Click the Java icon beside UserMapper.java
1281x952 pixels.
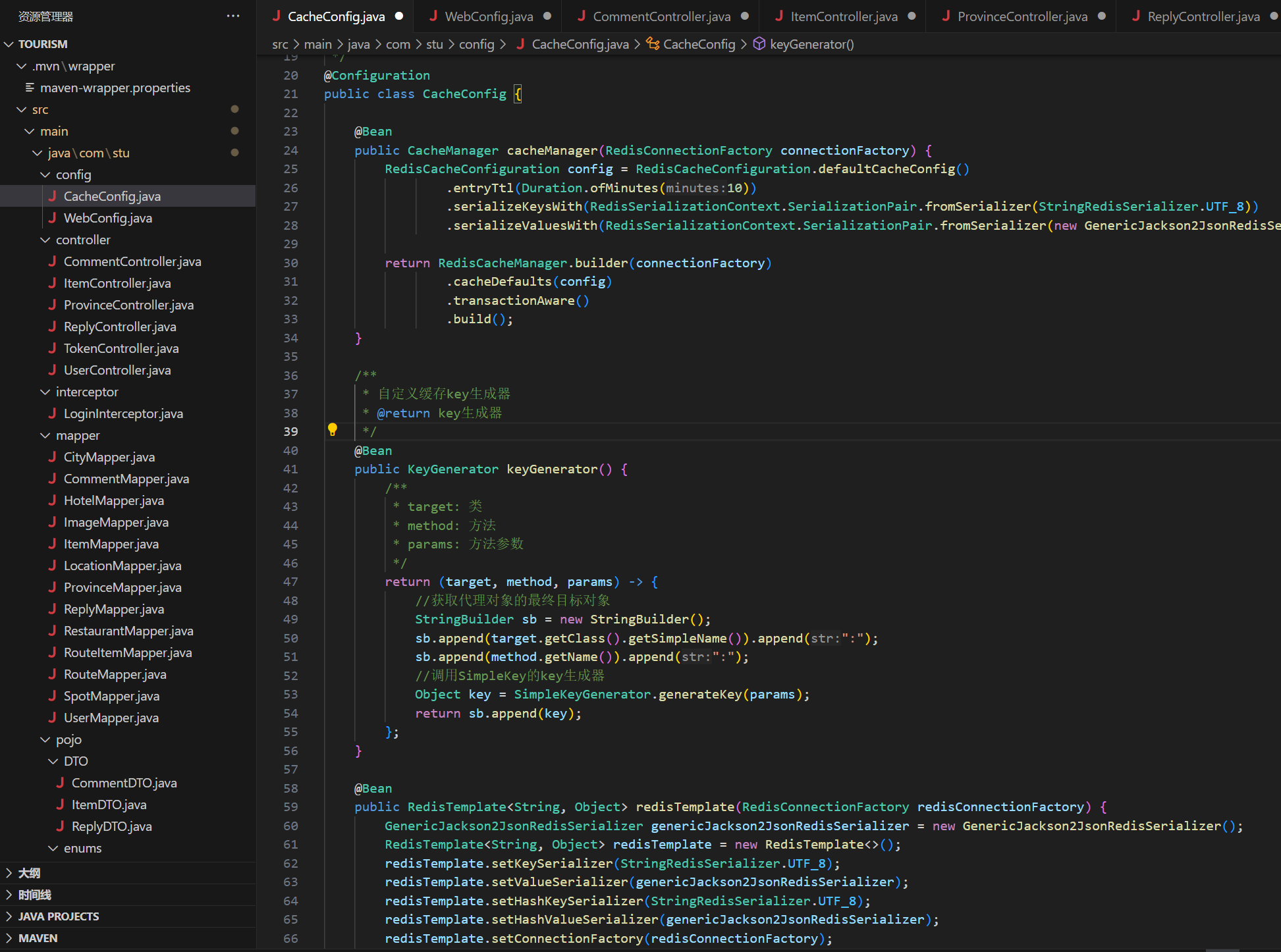[x=52, y=717]
